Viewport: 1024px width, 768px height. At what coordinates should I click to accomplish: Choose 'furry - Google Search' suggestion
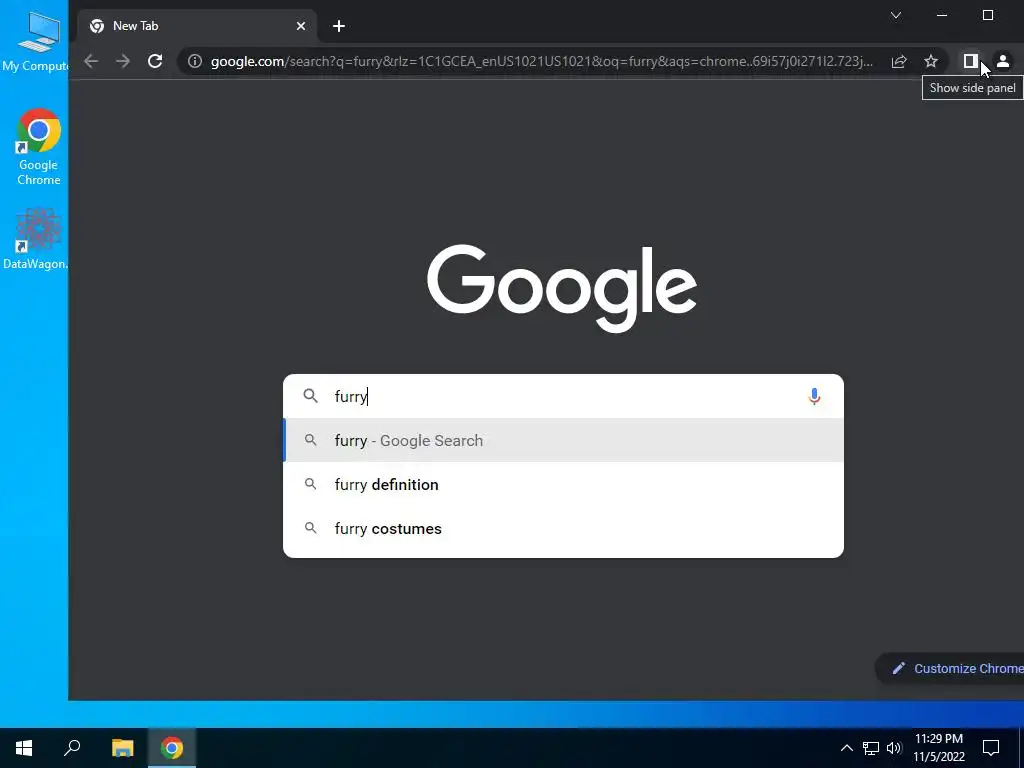(563, 441)
